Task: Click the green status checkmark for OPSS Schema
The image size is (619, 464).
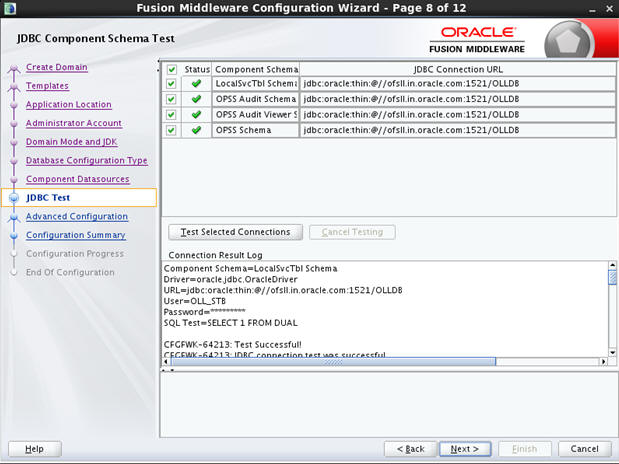Action: point(196,130)
